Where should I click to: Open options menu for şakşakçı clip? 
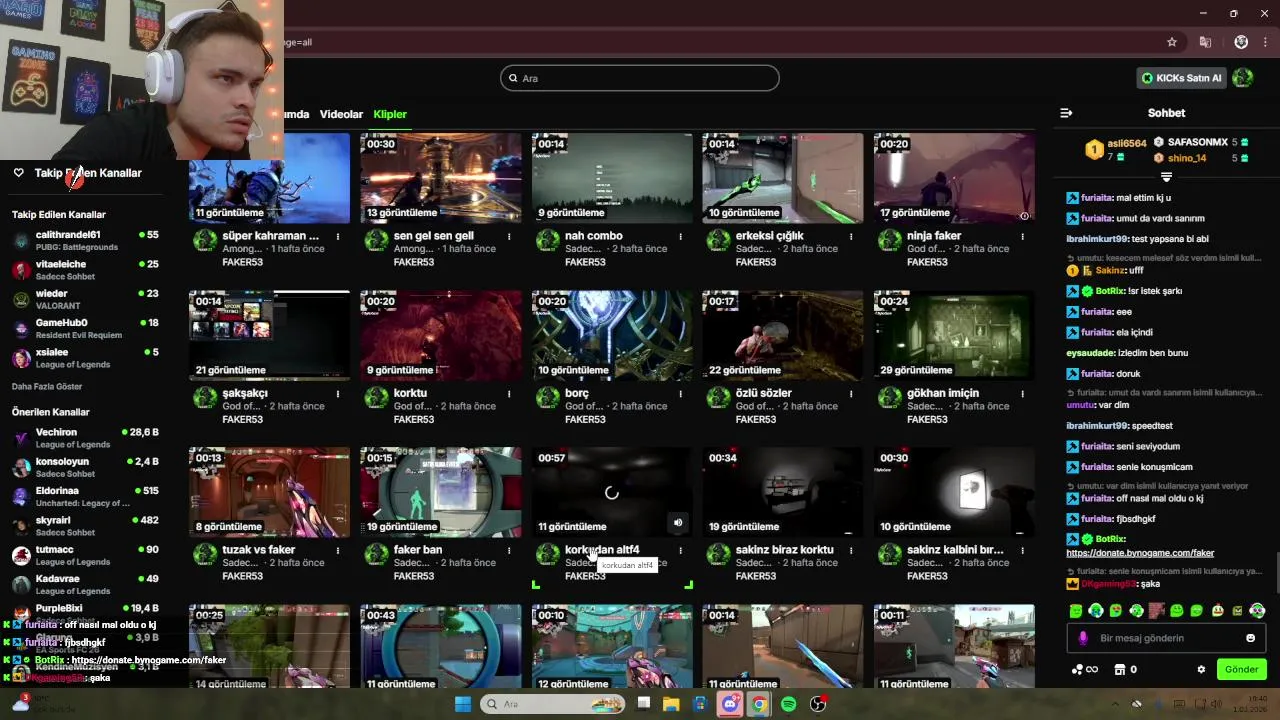[x=338, y=394]
